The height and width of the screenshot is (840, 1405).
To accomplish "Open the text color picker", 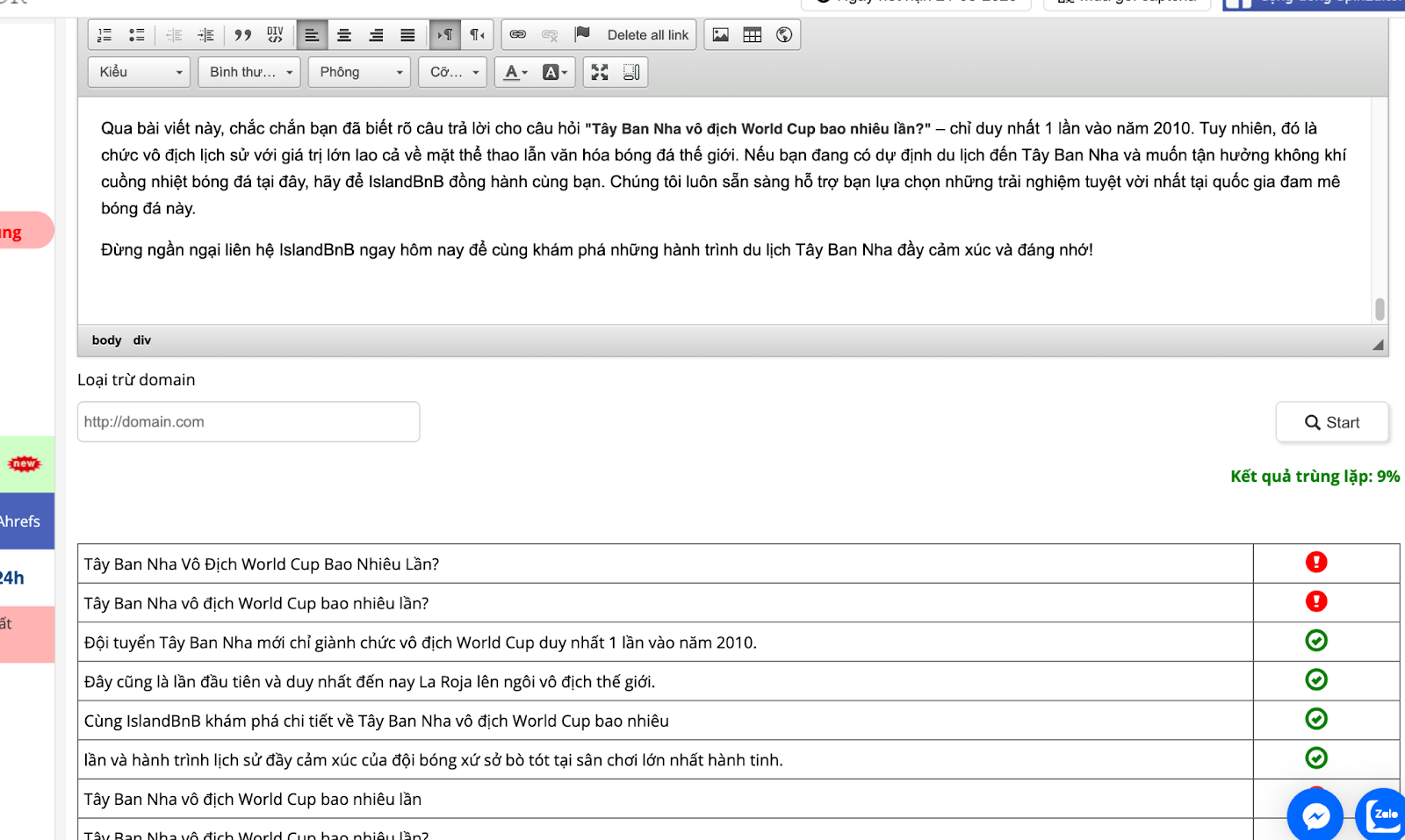I will 515,72.
